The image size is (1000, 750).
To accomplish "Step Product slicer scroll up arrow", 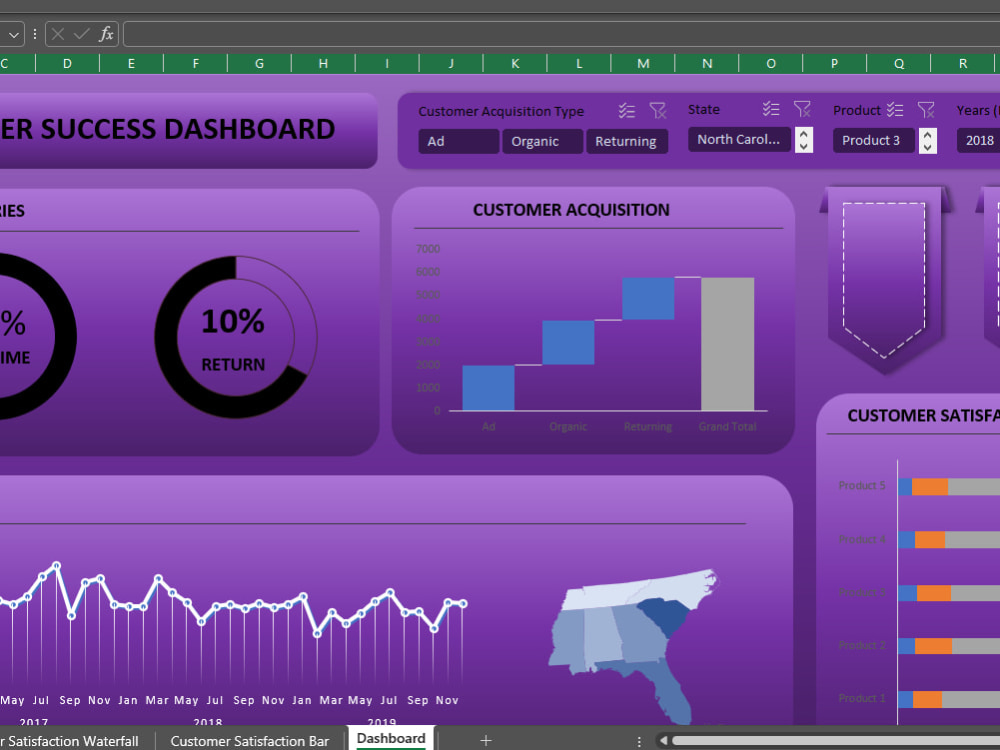I will 928,135.
